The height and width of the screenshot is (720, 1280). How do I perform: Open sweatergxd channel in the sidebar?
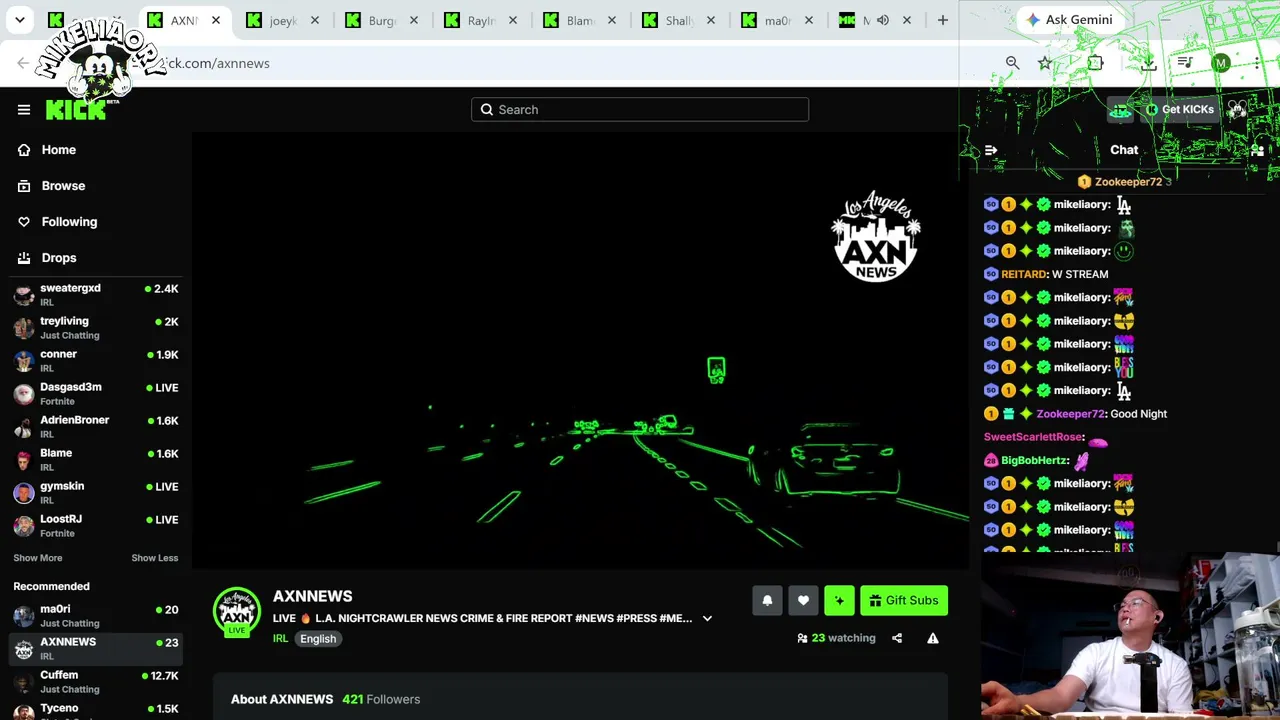point(96,294)
